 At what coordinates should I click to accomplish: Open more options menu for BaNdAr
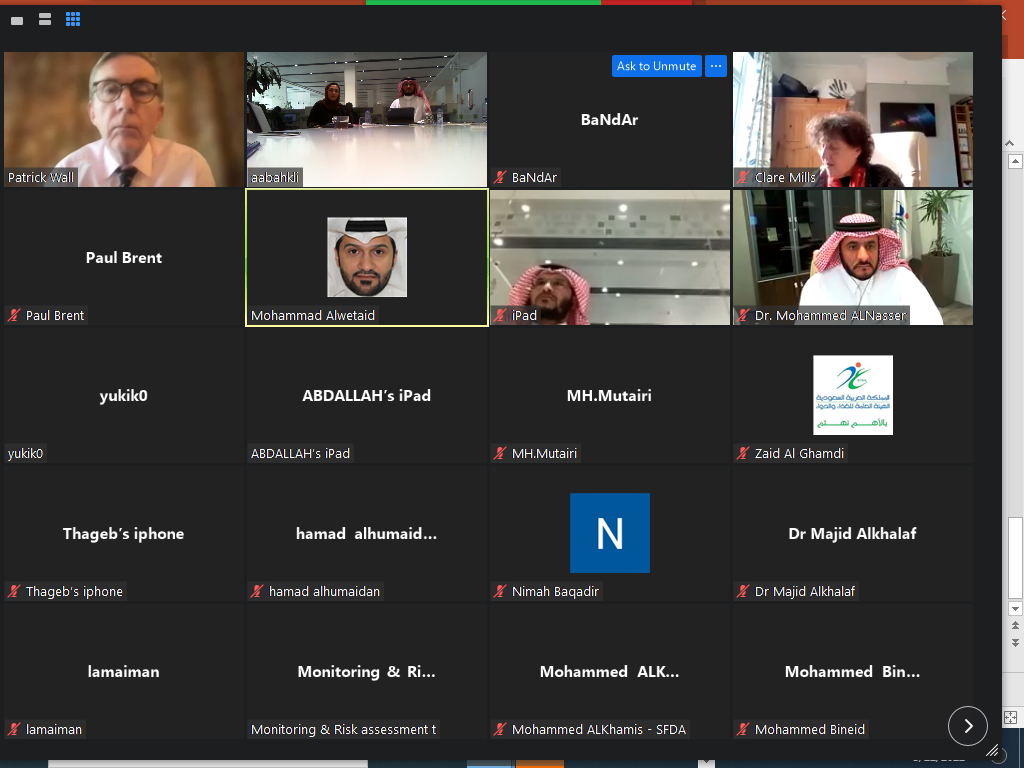[715, 66]
